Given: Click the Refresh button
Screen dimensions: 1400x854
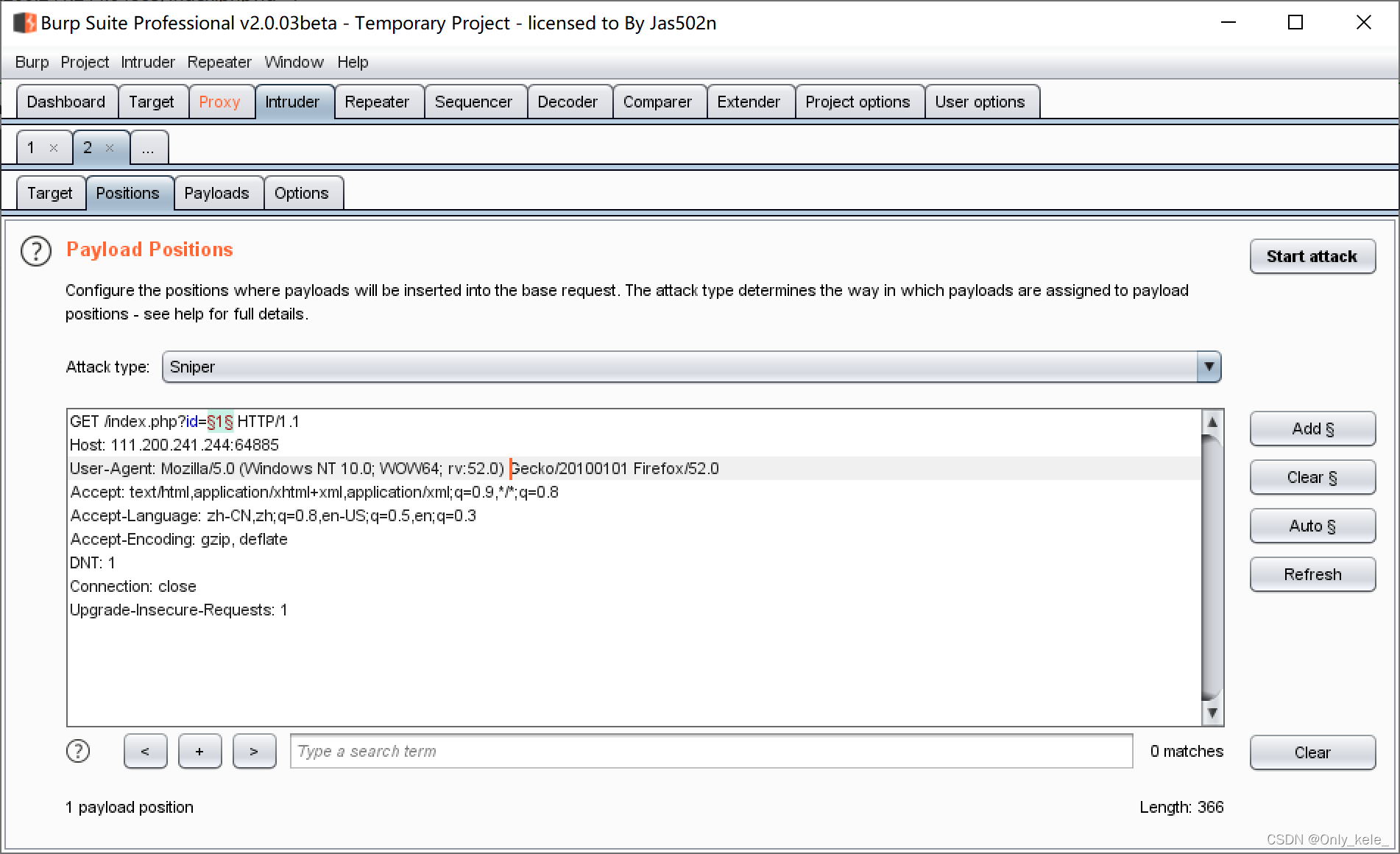Looking at the screenshot, I should pyautogui.click(x=1312, y=574).
